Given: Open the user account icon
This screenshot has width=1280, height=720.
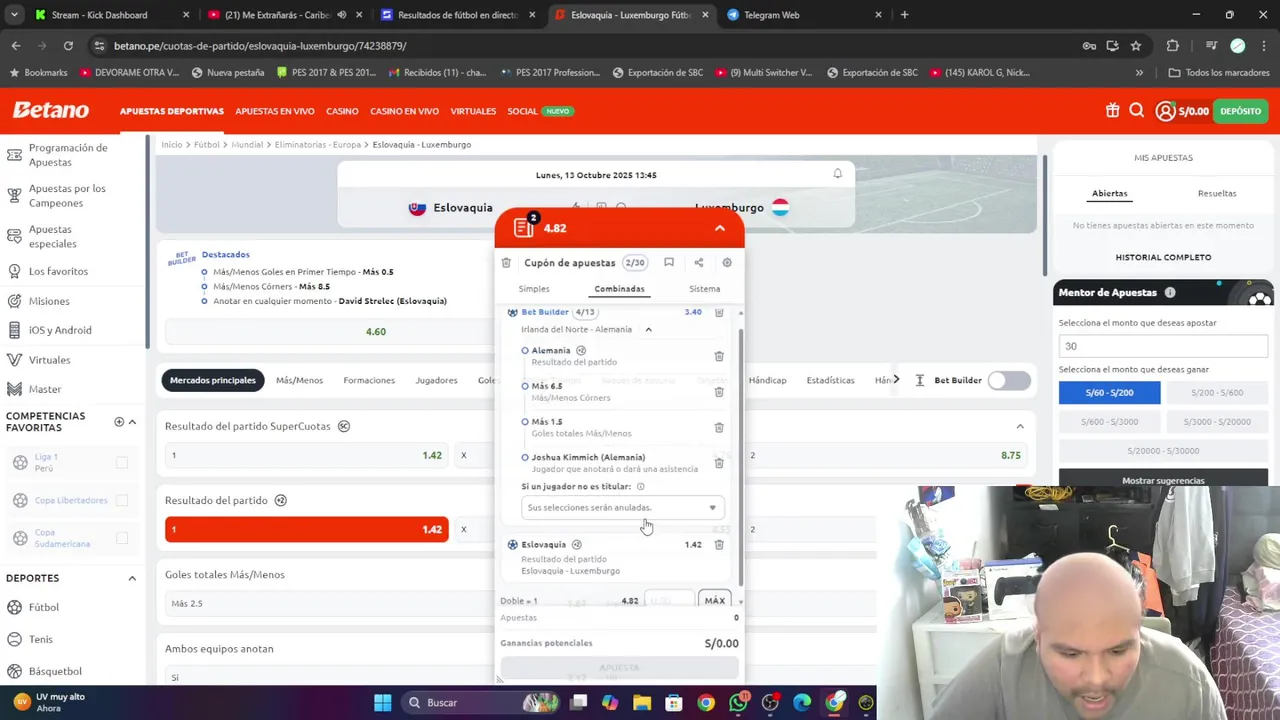Looking at the screenshot, I should click(1165, 111).
